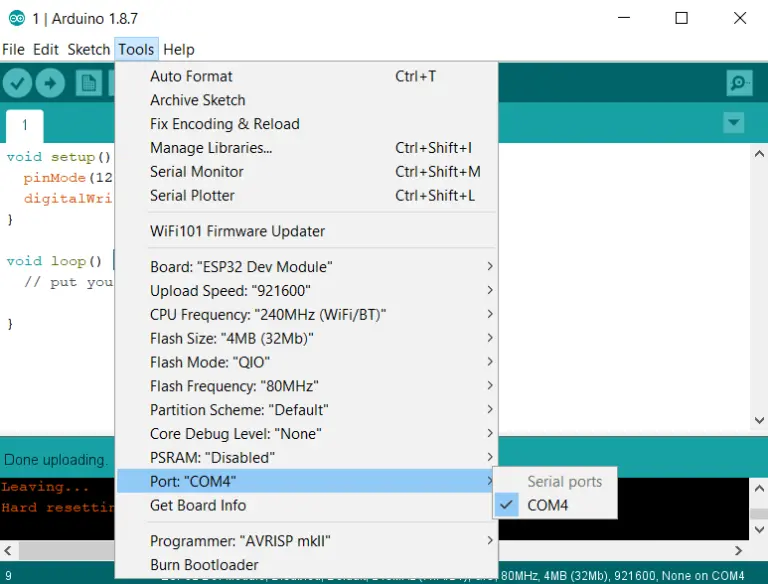Click the void setup() code line
768x584 pixels.
[59, 157]
